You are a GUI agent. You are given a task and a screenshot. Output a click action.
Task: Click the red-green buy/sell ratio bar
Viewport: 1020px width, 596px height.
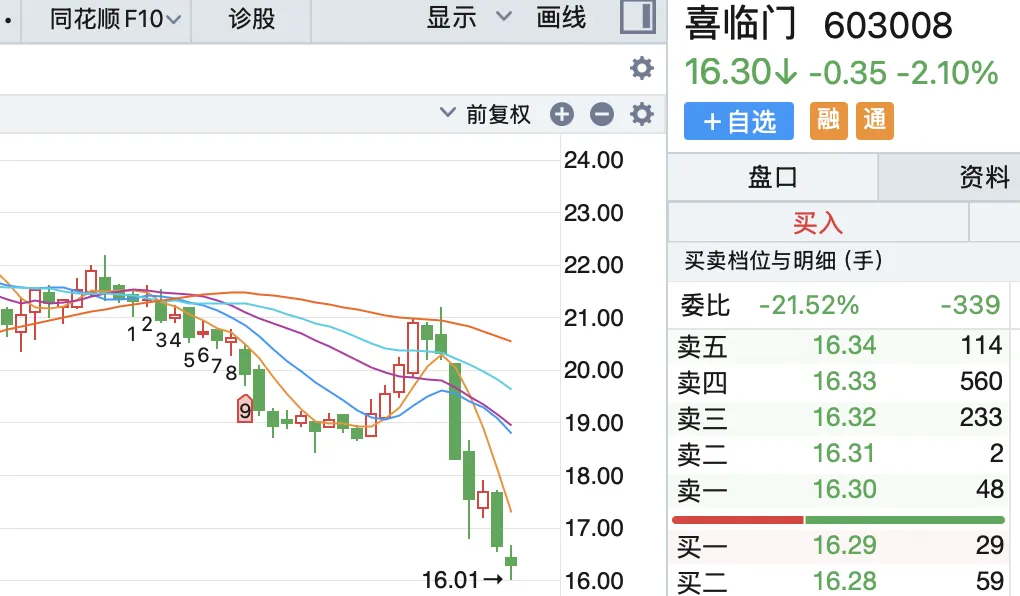(x=840, y=519)
